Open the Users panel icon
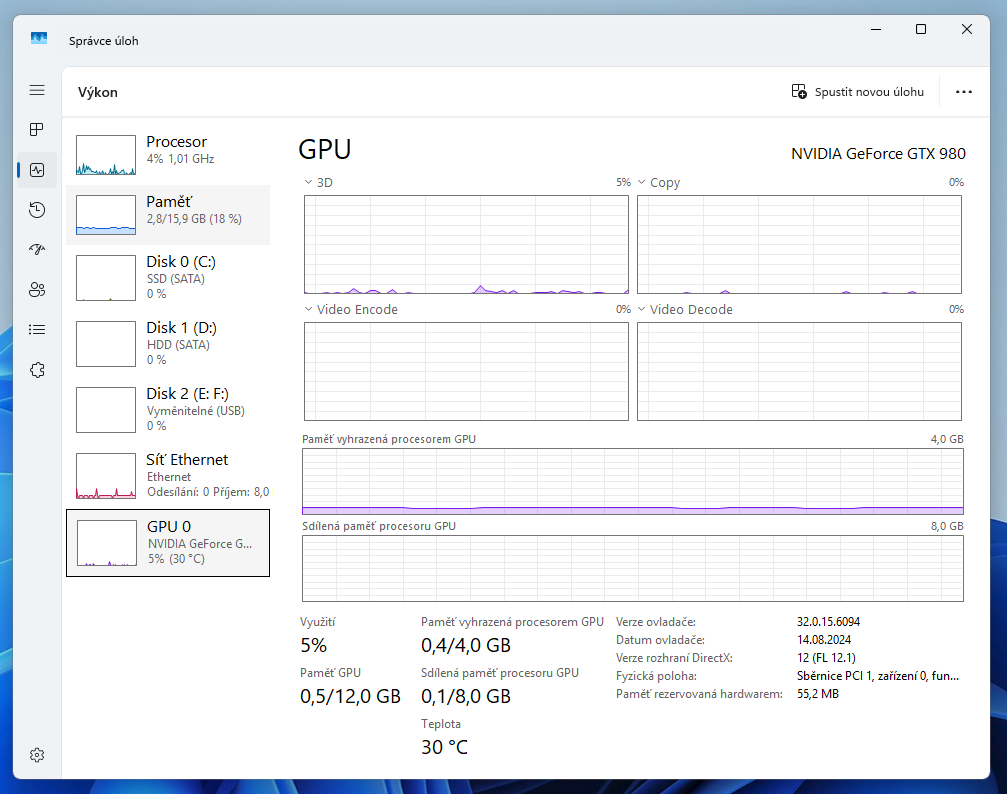 click(36, 290)
